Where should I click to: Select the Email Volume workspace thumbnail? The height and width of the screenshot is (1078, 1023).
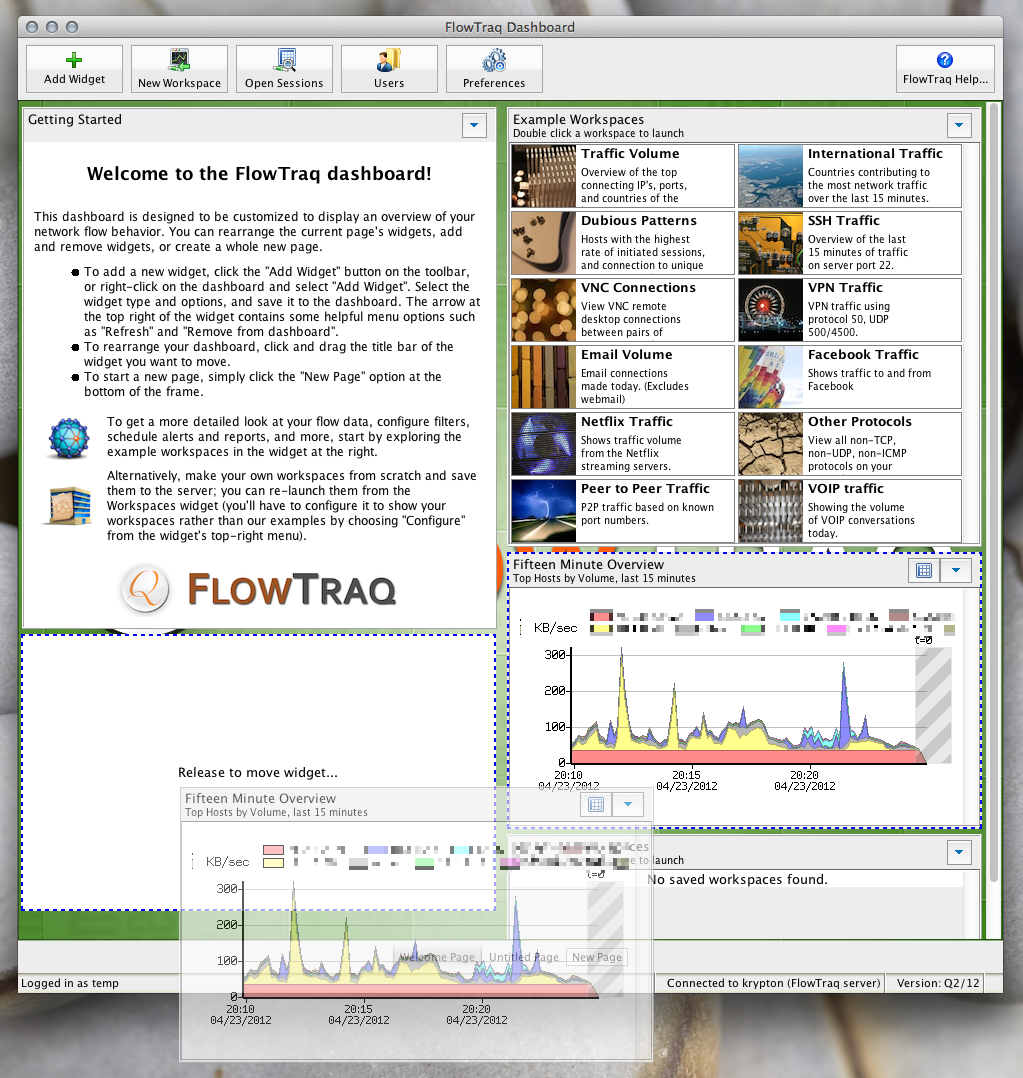(543, 377)
